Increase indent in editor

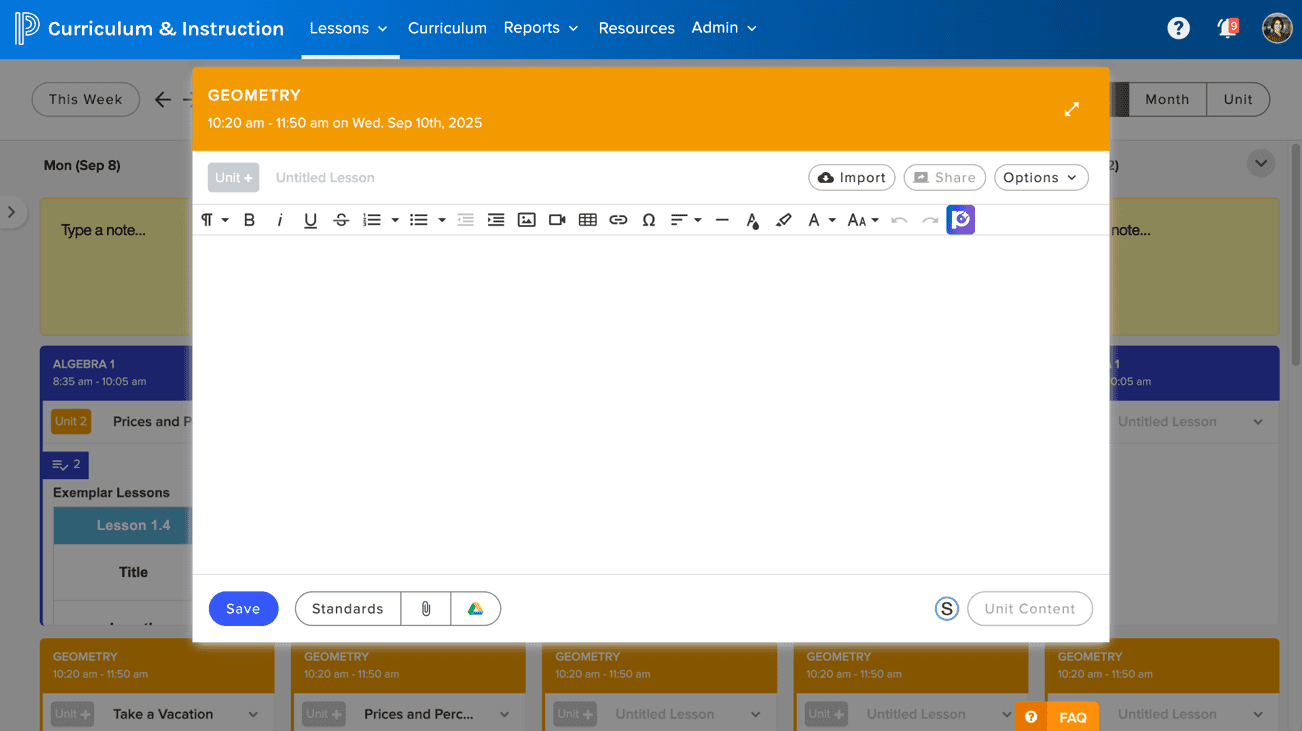(496, 220)
